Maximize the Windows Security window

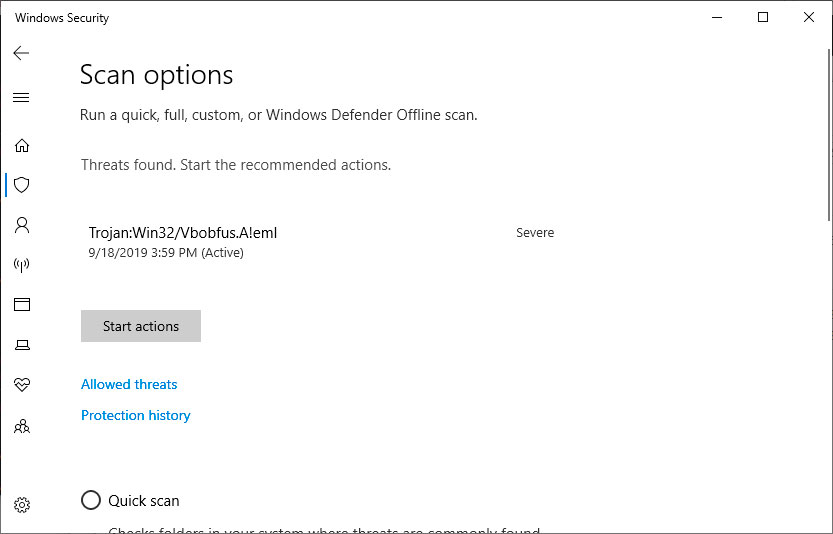tap(763, 18)
